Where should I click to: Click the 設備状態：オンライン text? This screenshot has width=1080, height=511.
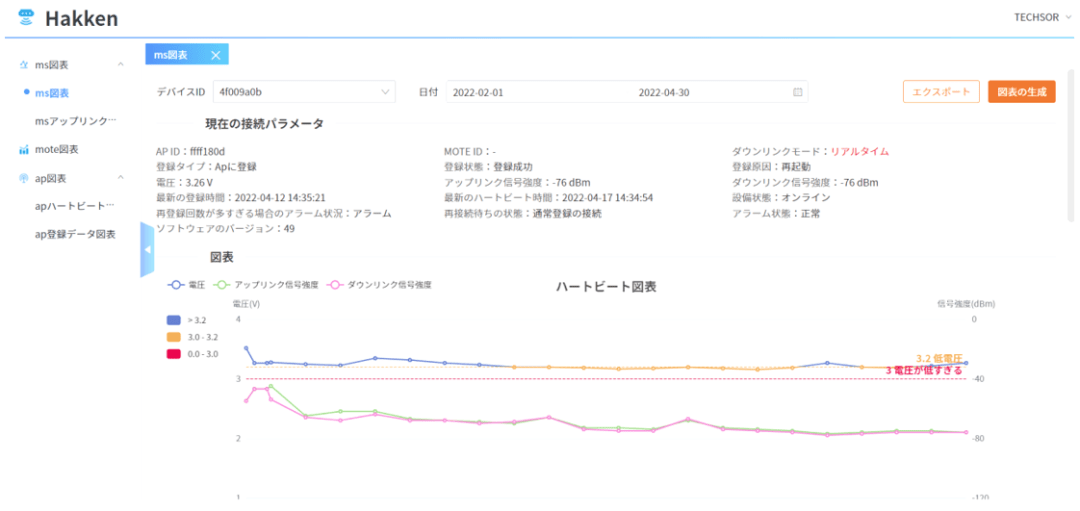tap(781, 198)
